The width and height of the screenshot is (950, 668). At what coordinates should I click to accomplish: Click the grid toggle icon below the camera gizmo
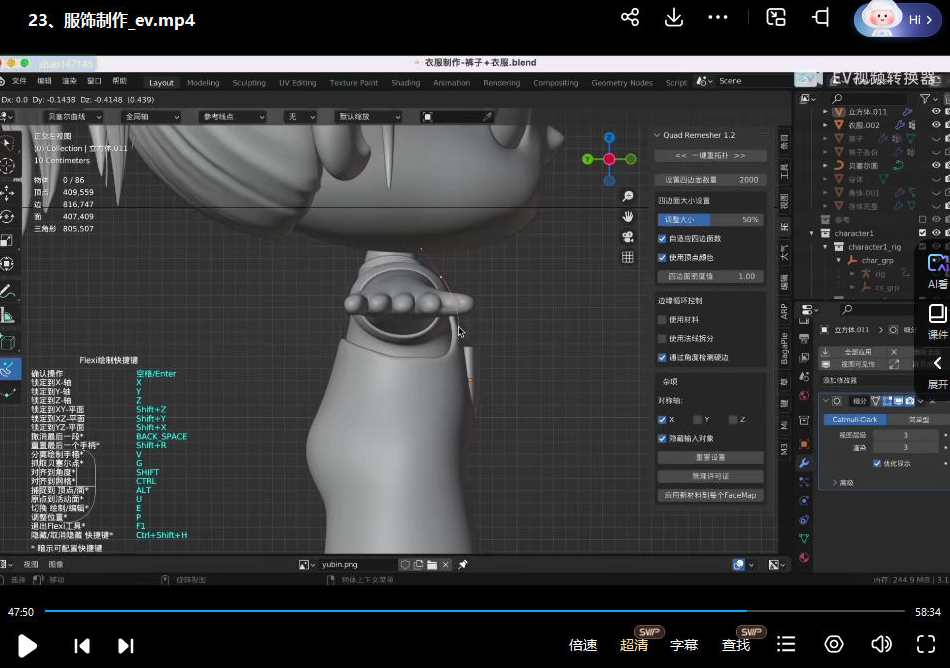[628, 258]
